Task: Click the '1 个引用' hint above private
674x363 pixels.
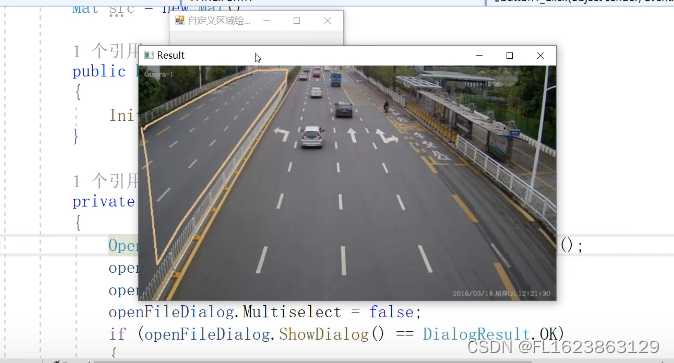Action: (106, 181)
